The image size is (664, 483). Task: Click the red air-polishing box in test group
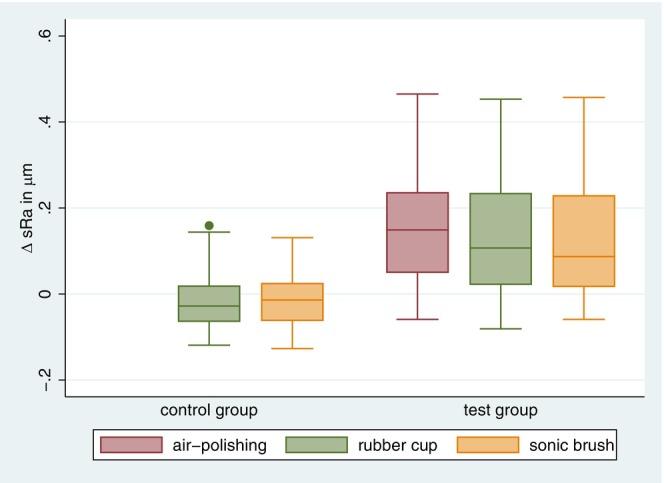click(417, 232)
